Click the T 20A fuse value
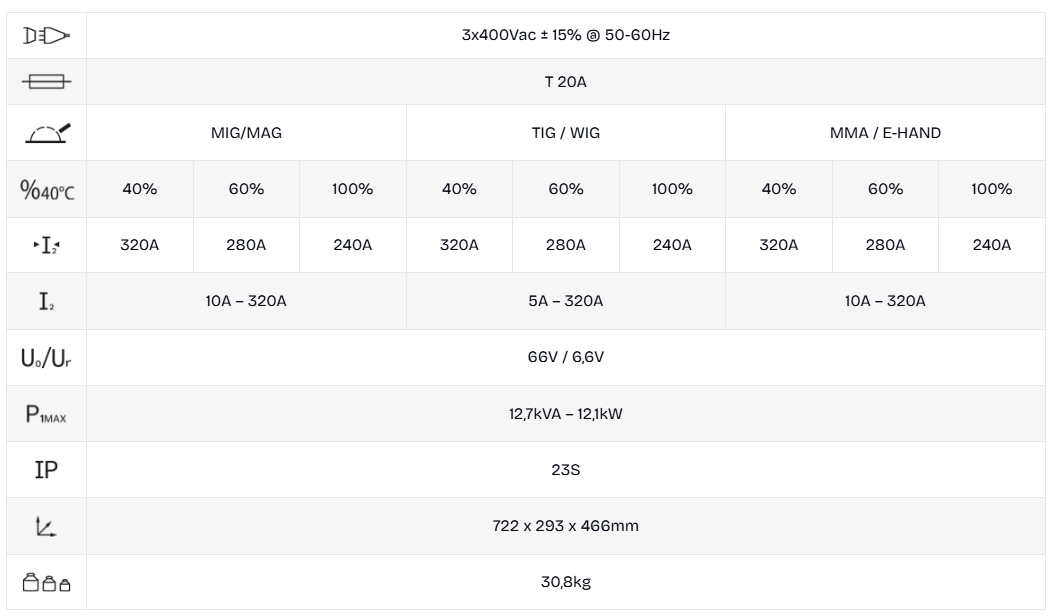Screen dimensions: 1054x616 (x=565, y=82)
